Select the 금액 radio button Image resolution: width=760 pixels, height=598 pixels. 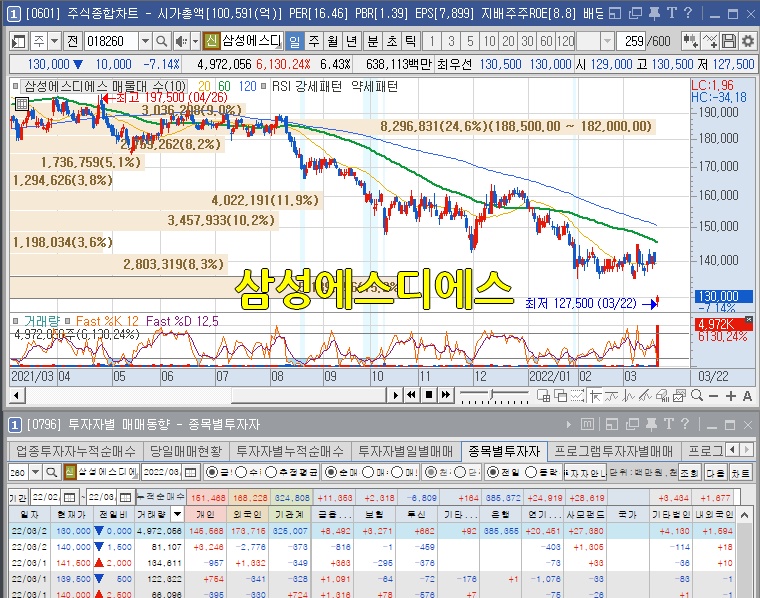tap(212, 472)
